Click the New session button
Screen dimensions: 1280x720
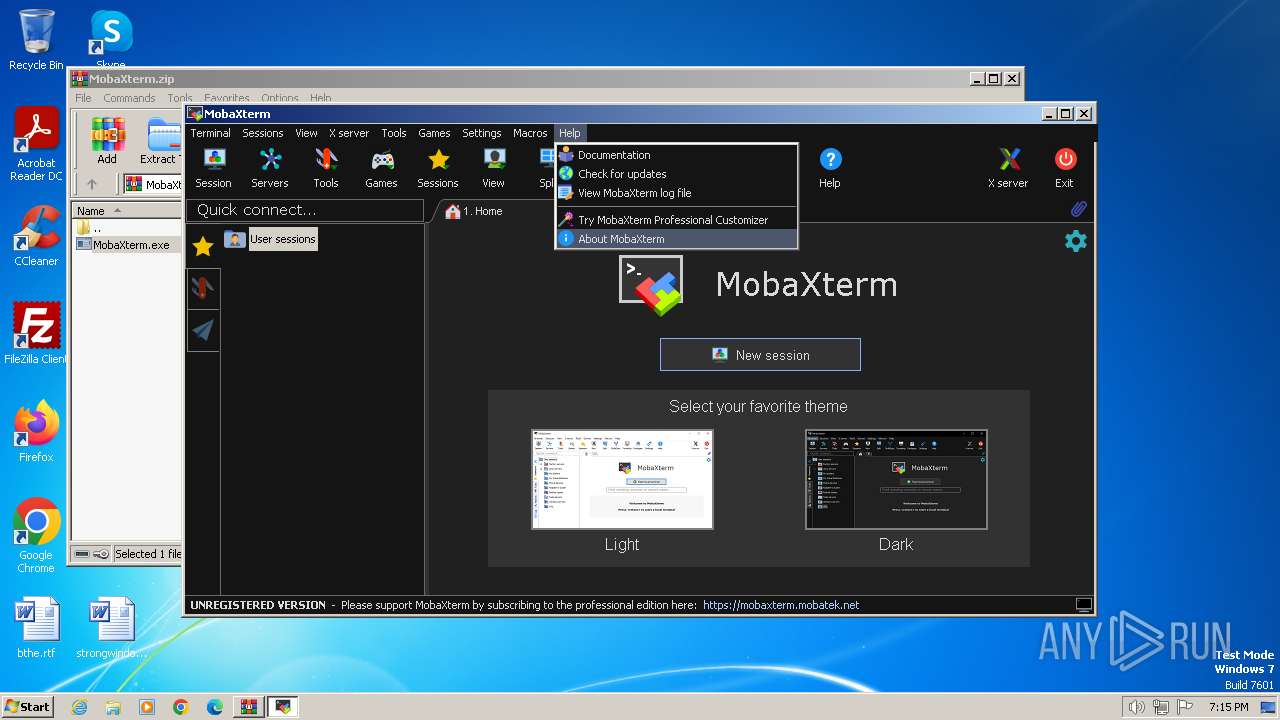pos(760,355)
